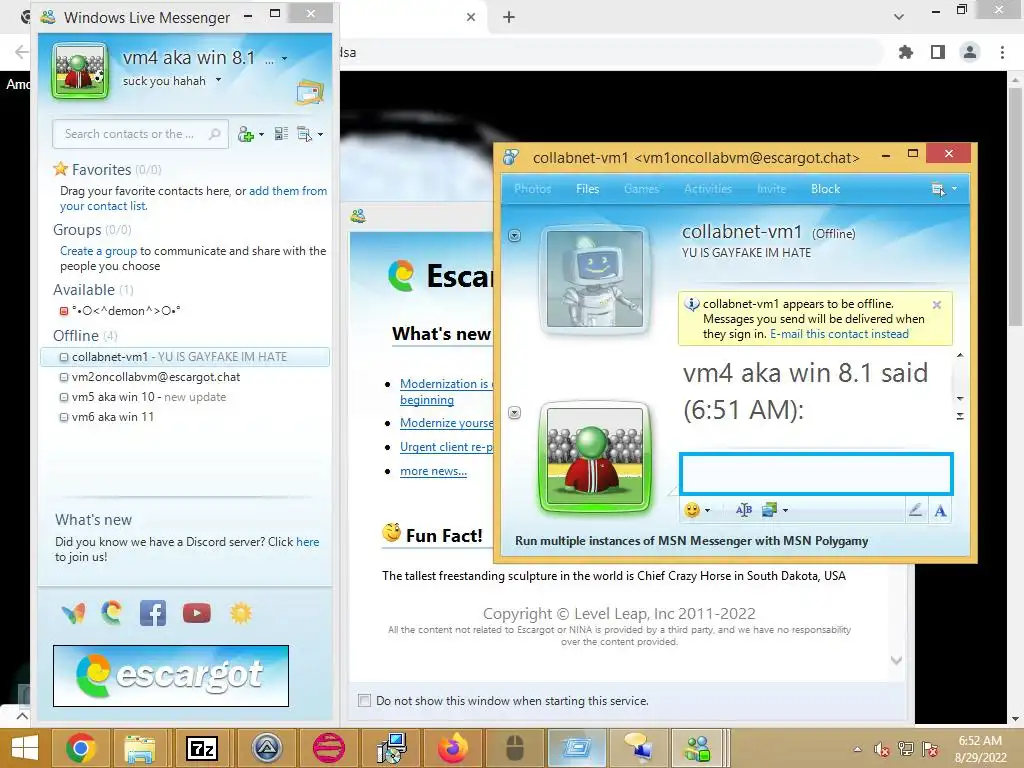The height and width of the screenshot is (768, 1024).
Task: Open the emoticon smiley picker in chat
Action: pos(692,510)
